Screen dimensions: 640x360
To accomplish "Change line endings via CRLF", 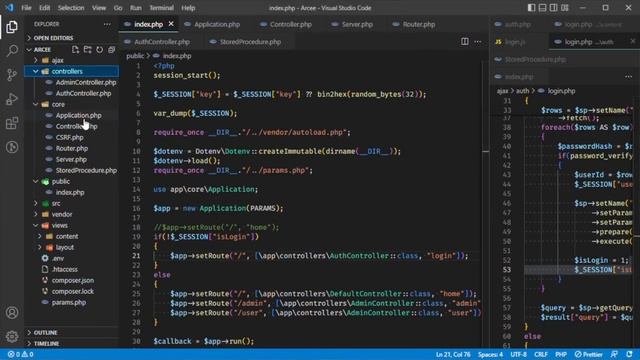I will coord(541,354).
